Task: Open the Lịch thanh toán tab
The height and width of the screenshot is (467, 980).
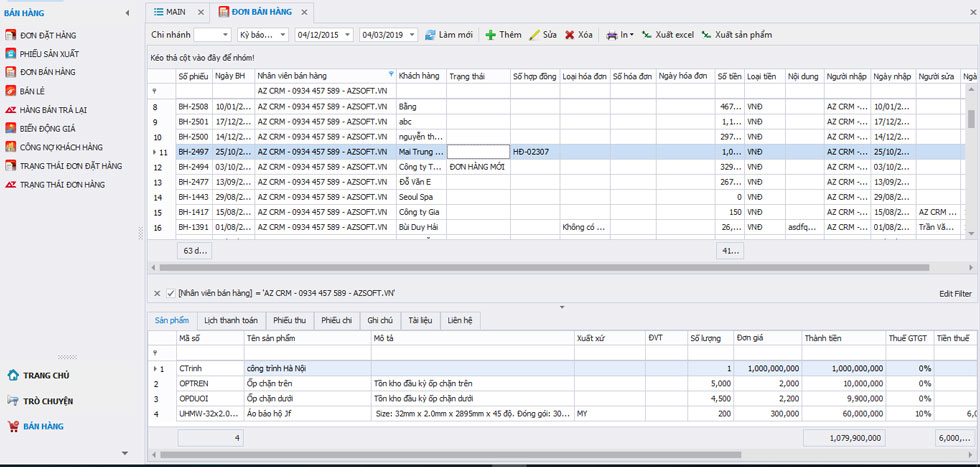Action: [231, 321]
